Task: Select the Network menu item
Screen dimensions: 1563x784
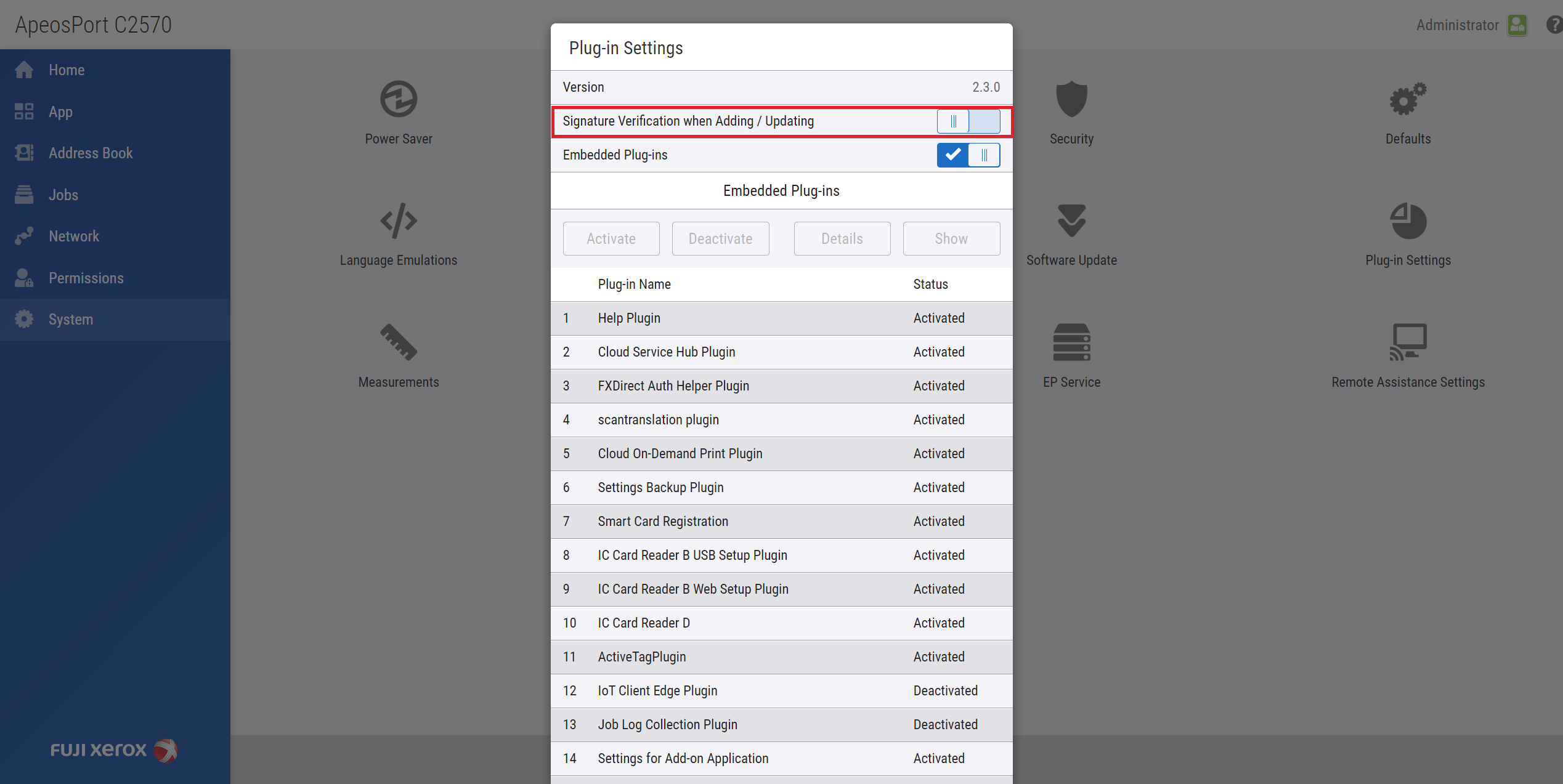Action: [73, 236]
